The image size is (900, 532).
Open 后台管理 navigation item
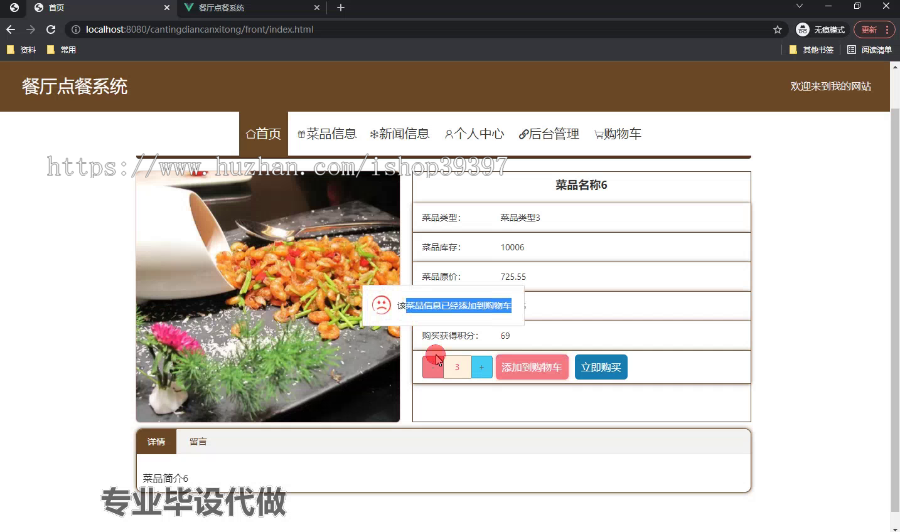[549, 134]
